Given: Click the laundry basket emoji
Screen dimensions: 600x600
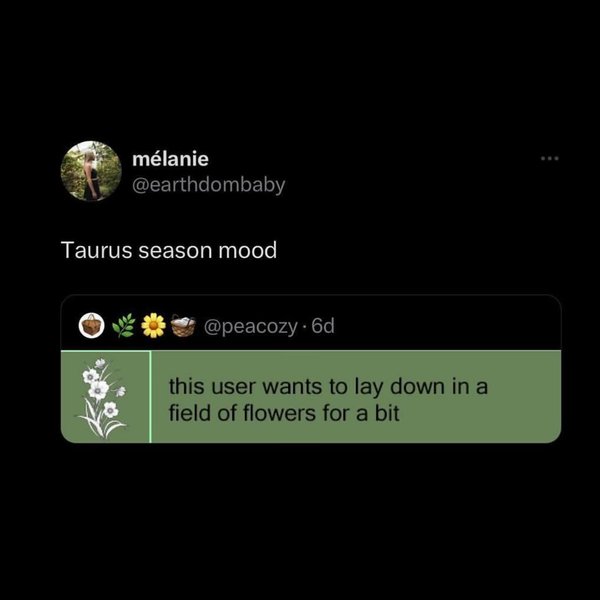Looking at the screenshot, I should [183, 326].
